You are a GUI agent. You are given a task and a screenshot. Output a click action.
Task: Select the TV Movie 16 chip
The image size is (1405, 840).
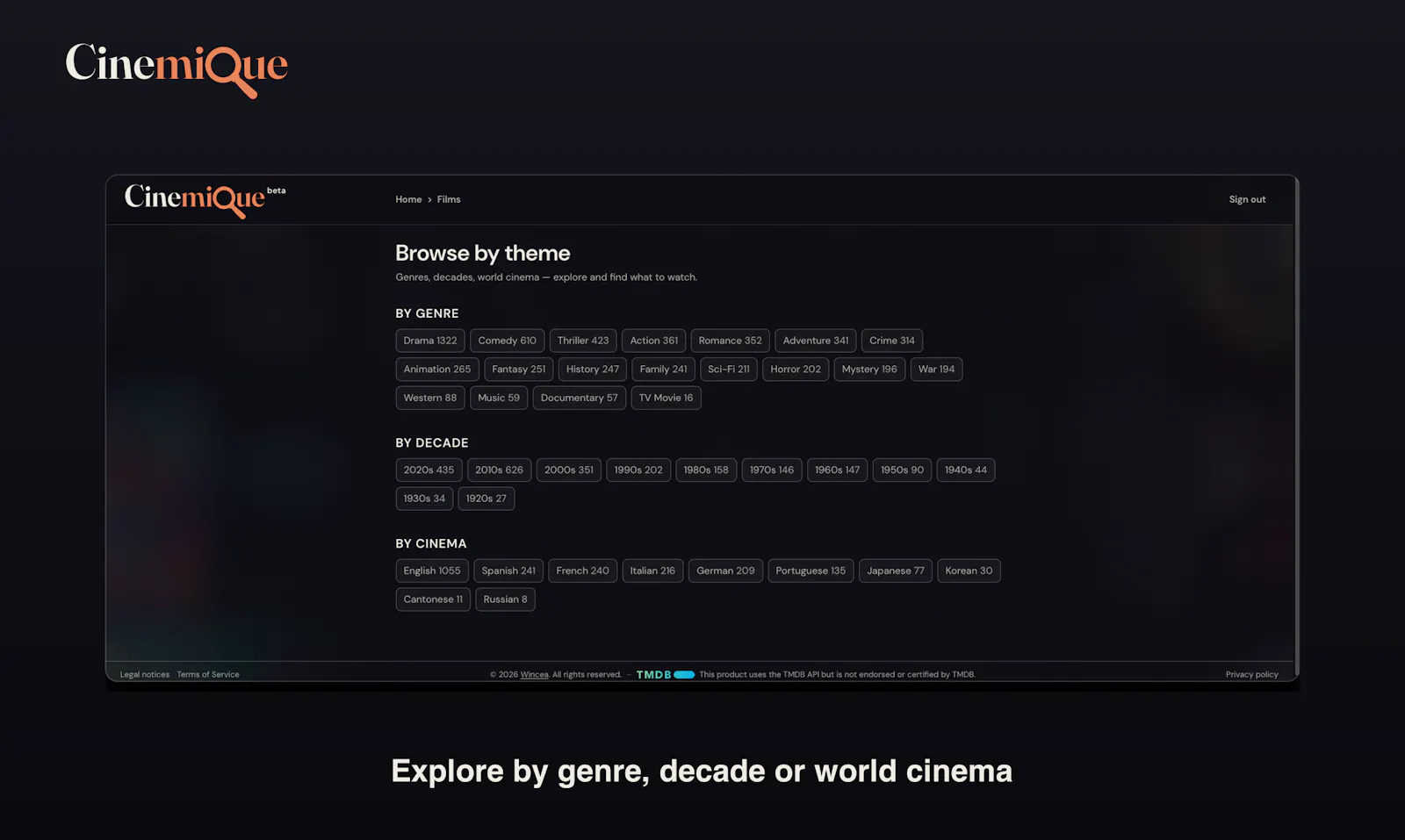coord(666,398)
